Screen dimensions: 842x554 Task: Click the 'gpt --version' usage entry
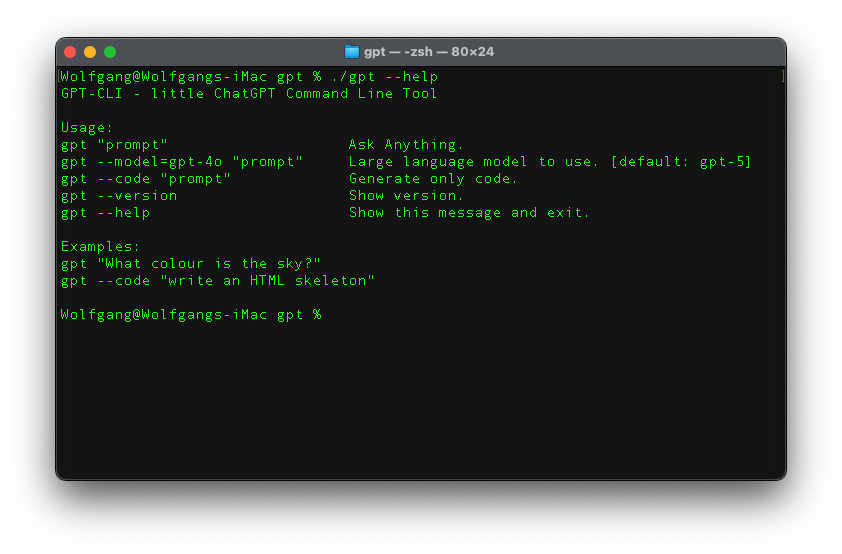coord(119,196)
